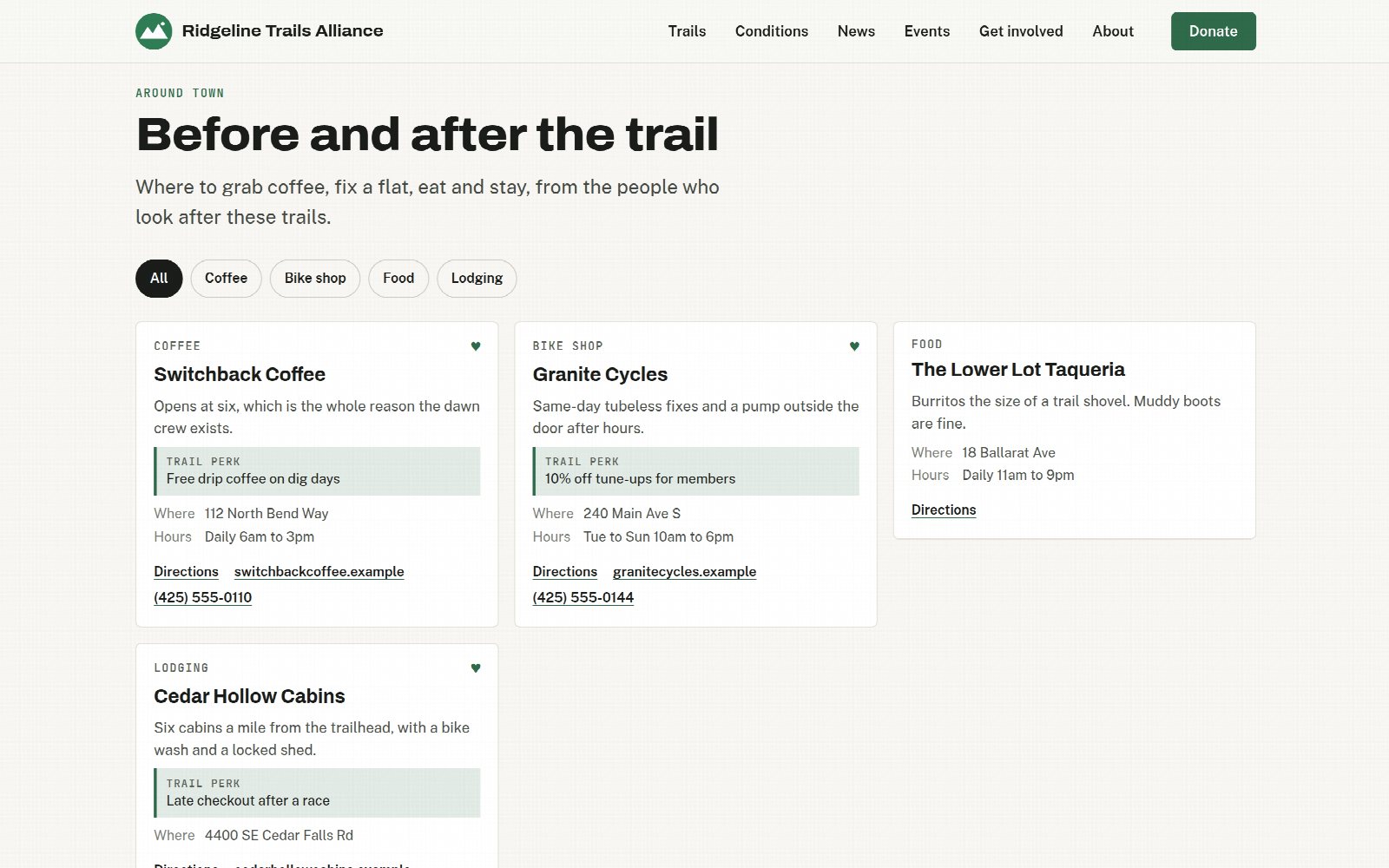Click The Lower Lot Taqueria title
This screenshot has height=868, width=1389.
coord(1017,370)
